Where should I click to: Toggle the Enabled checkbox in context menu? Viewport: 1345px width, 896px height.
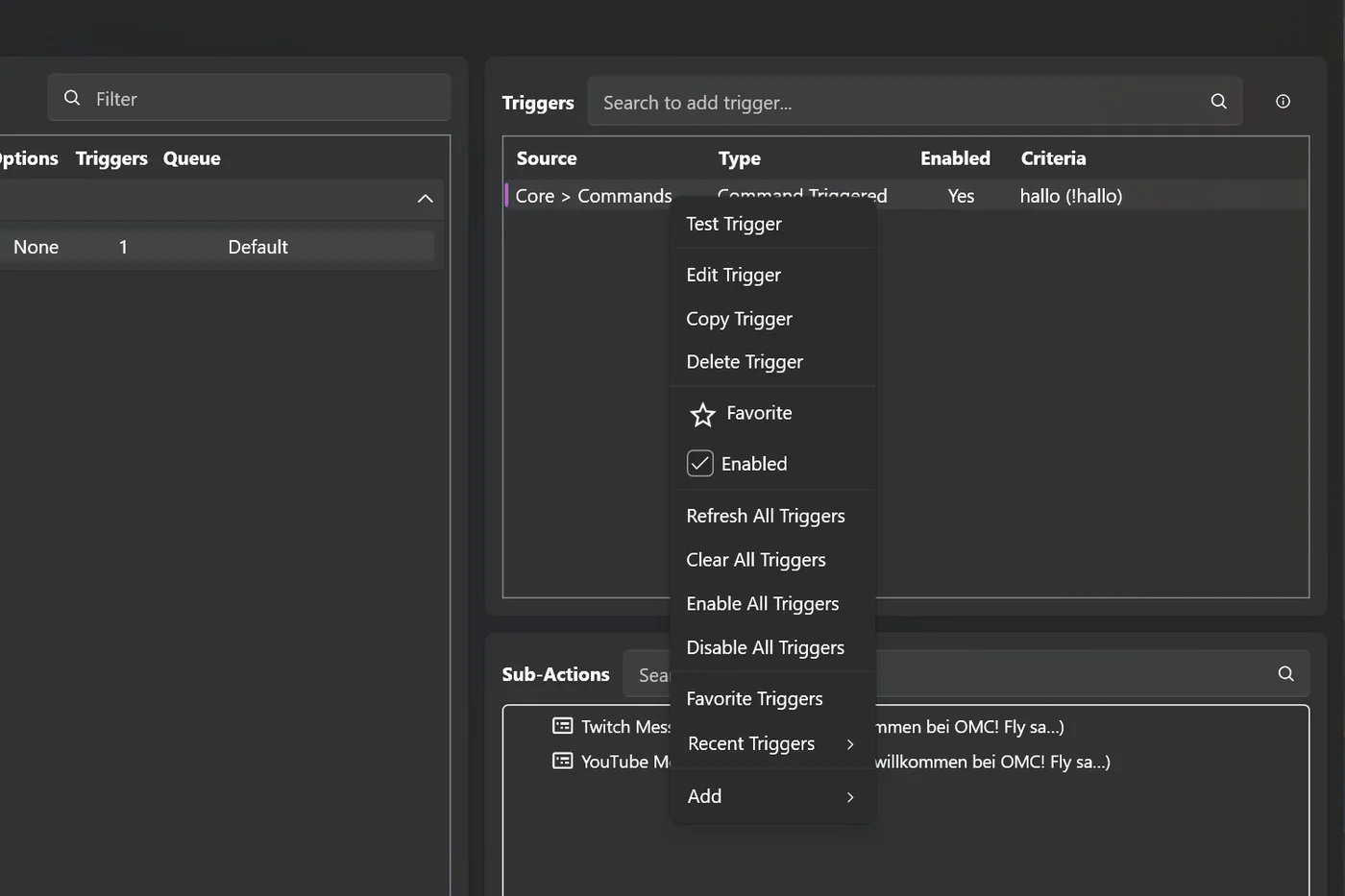point(699,464)
